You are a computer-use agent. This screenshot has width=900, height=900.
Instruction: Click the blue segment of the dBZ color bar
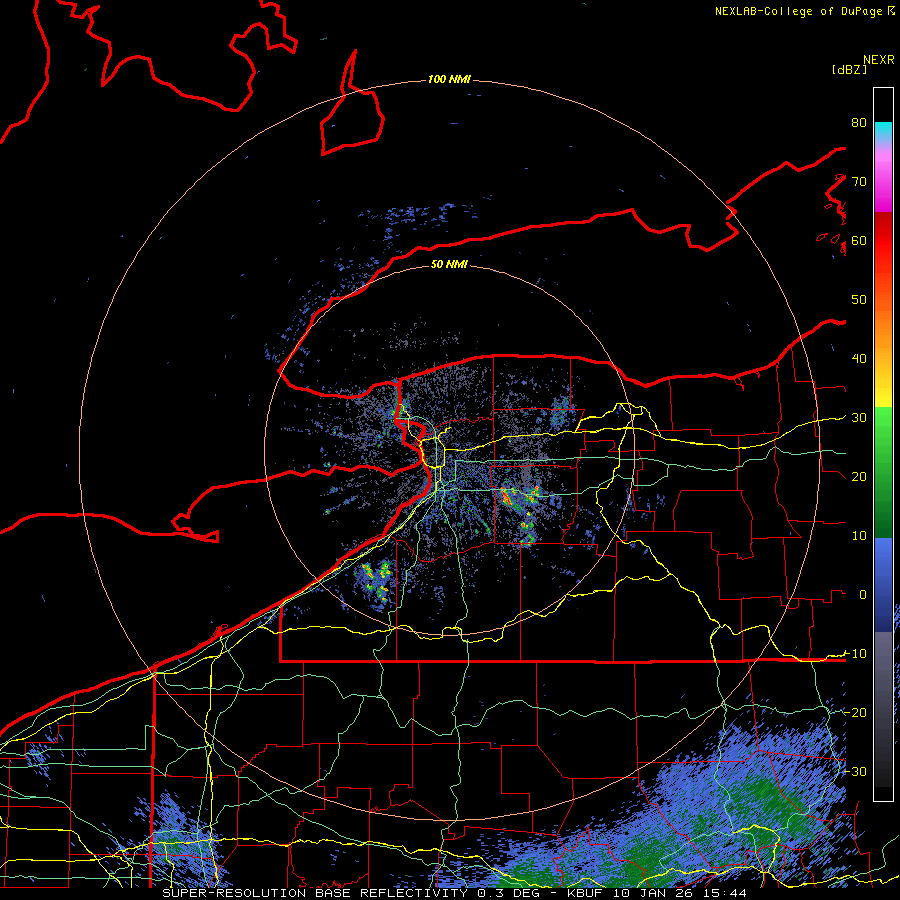coord(883,584)
